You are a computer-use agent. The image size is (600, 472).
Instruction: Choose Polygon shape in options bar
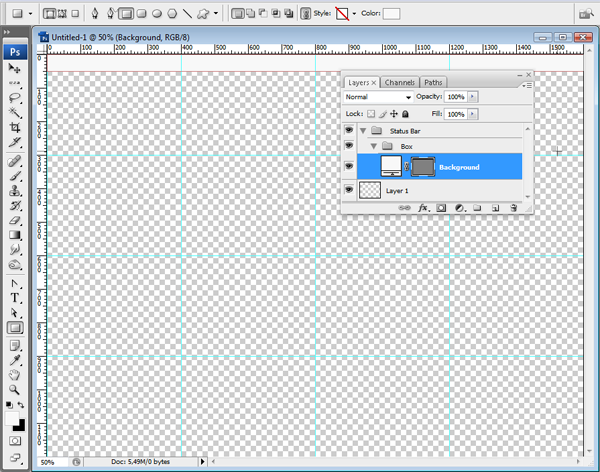172,14
